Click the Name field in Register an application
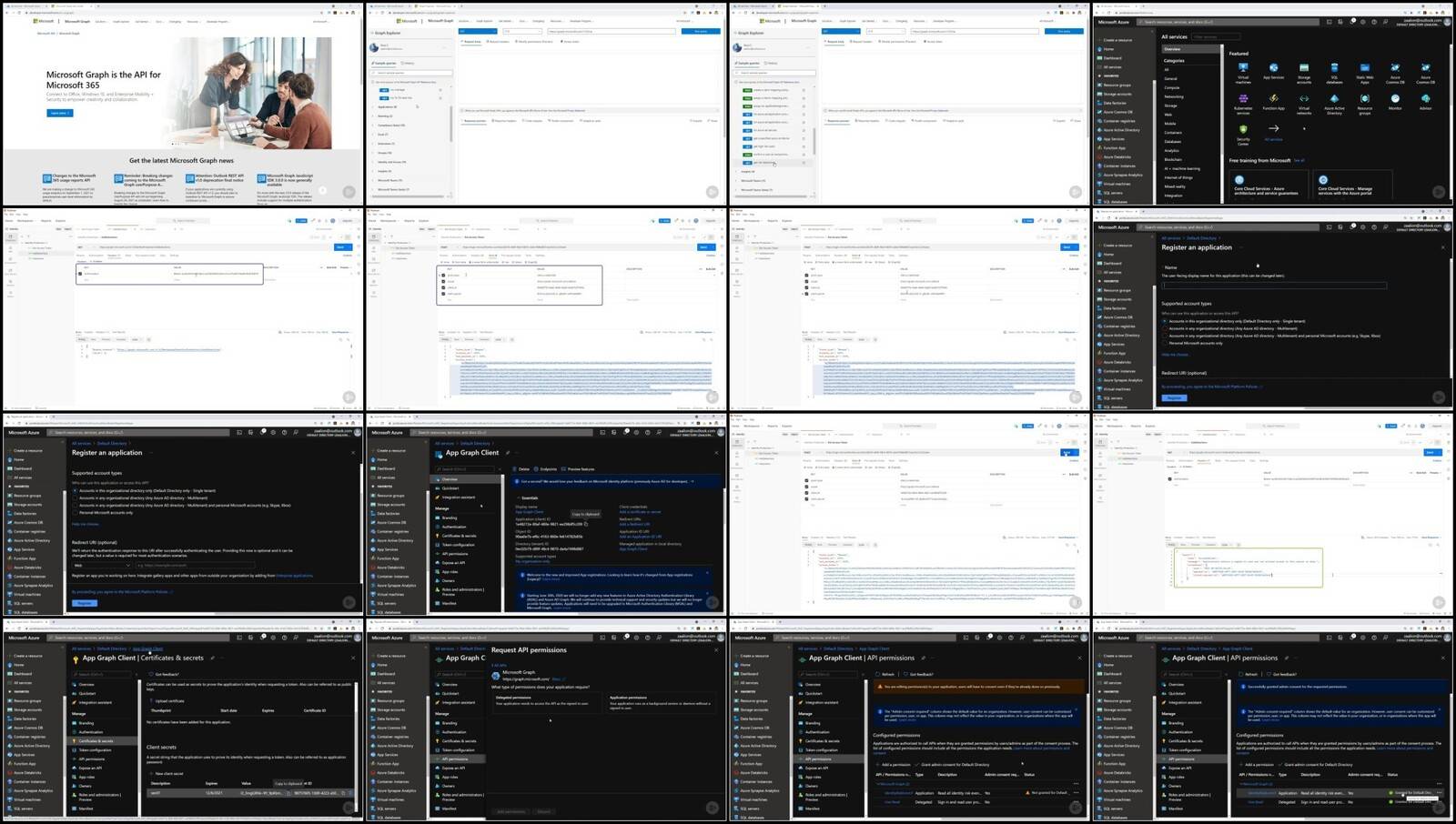This screenshot has width=1456, height=824. pyautogui.click(x=1274, y=286)
